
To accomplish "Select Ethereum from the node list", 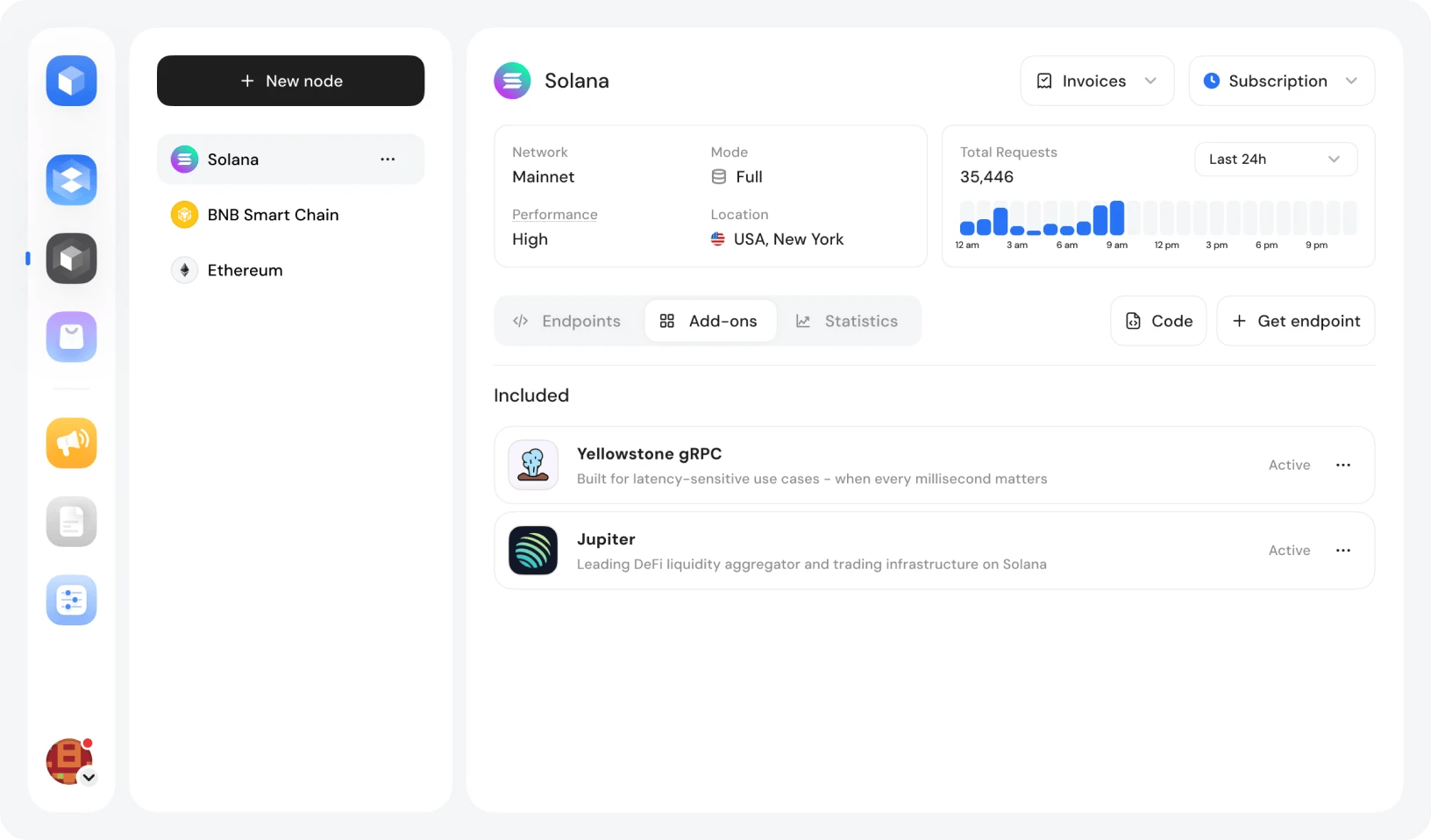I will pyautogui.click(x=244, y=270).
